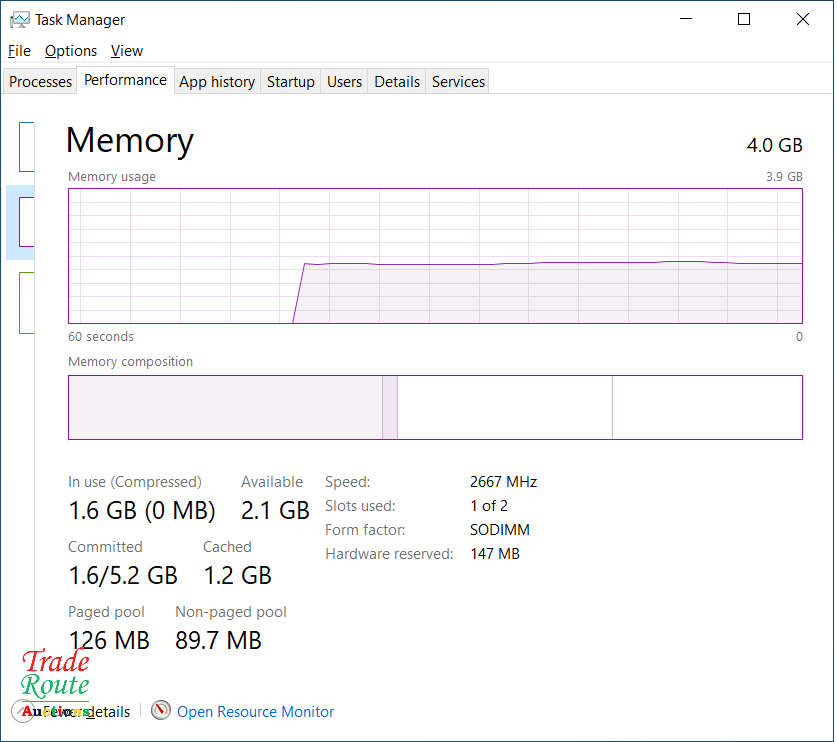837x742 pixels.
Task: Select the blue CPU thumbnail in sidebar
Action: 26,147
